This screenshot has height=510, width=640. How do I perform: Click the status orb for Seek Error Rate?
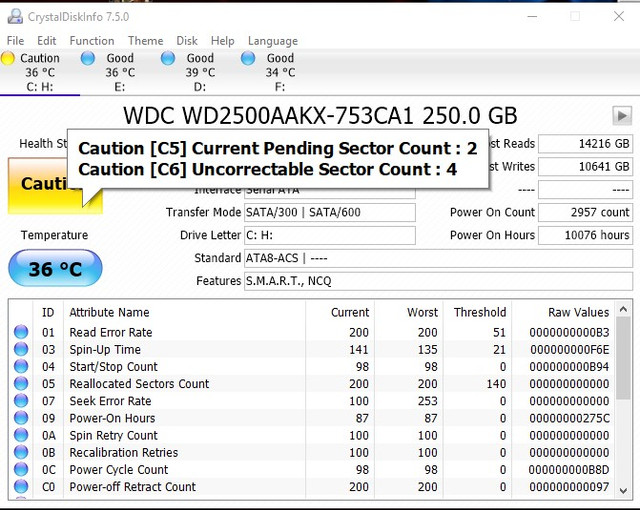pyautogui.click(x=21, y=401)
